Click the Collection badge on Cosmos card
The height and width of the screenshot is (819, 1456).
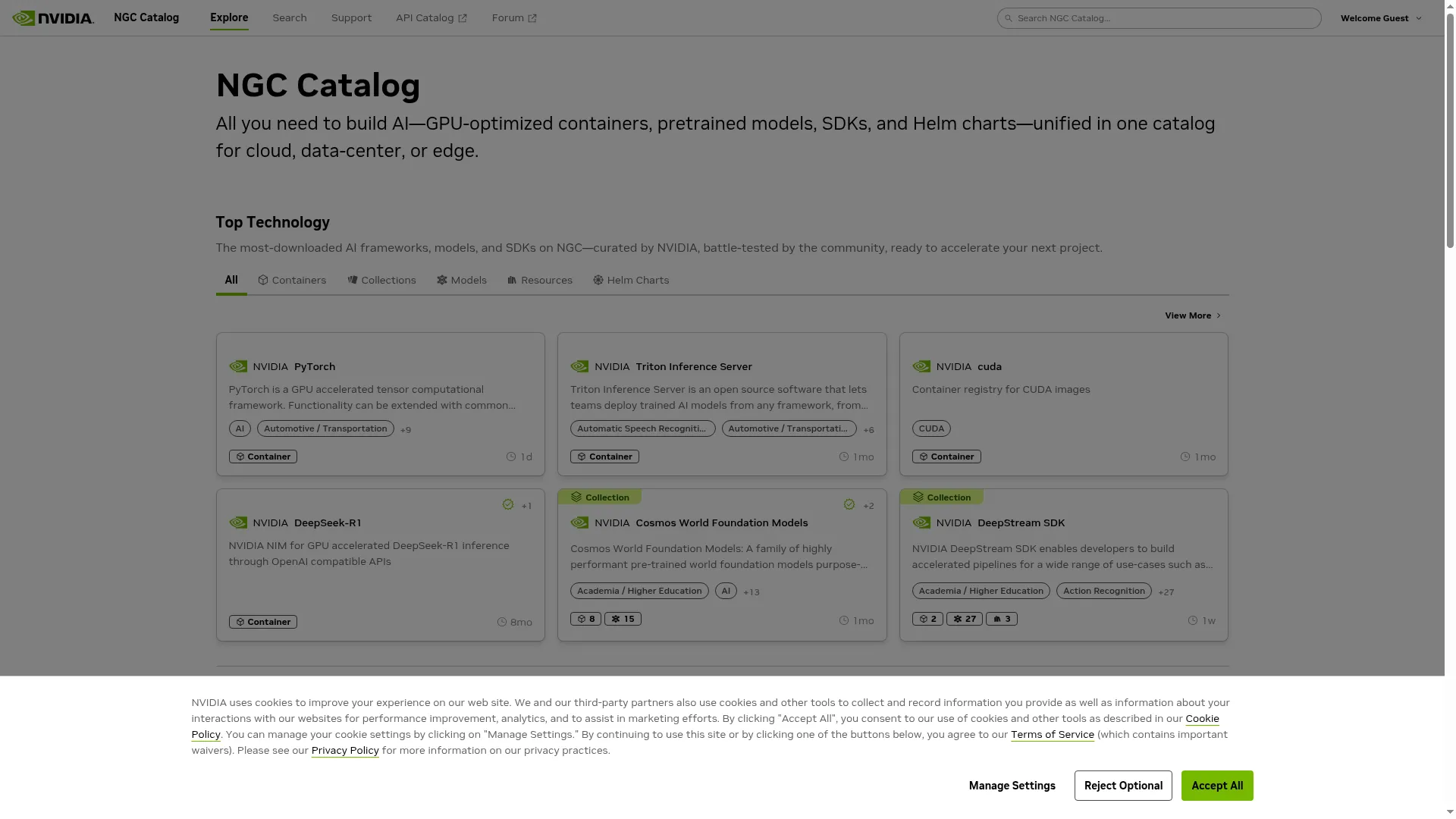(600, 497)
